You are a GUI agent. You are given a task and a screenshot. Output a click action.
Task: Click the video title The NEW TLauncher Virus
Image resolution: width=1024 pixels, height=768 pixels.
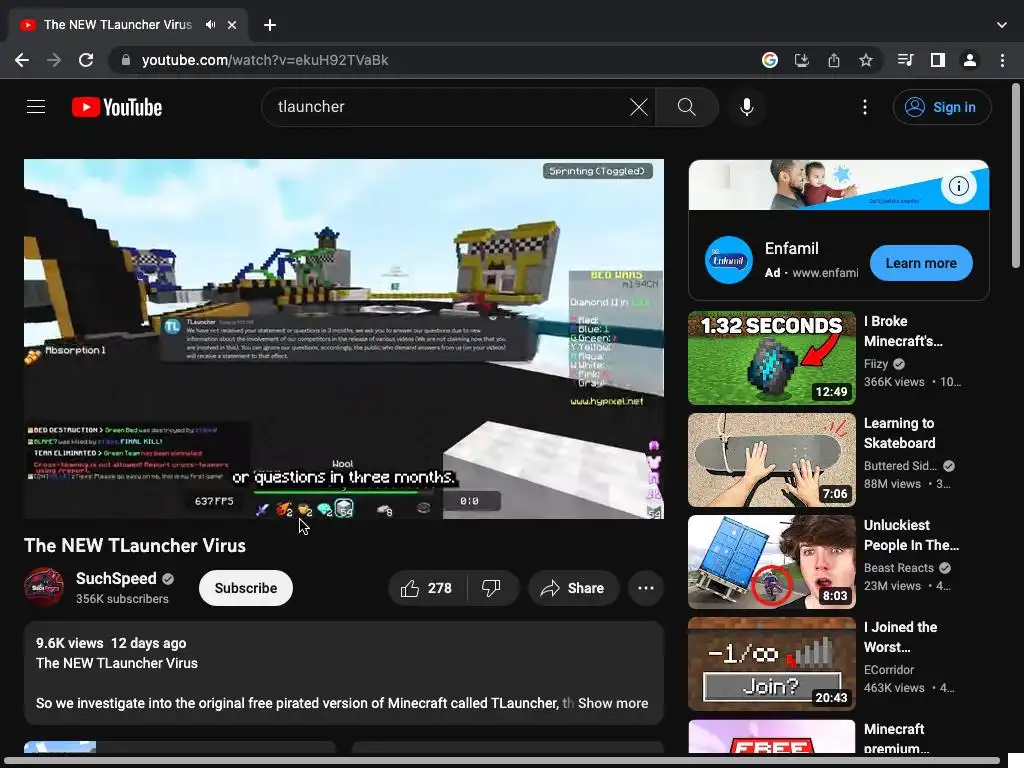tap(135, 545)
